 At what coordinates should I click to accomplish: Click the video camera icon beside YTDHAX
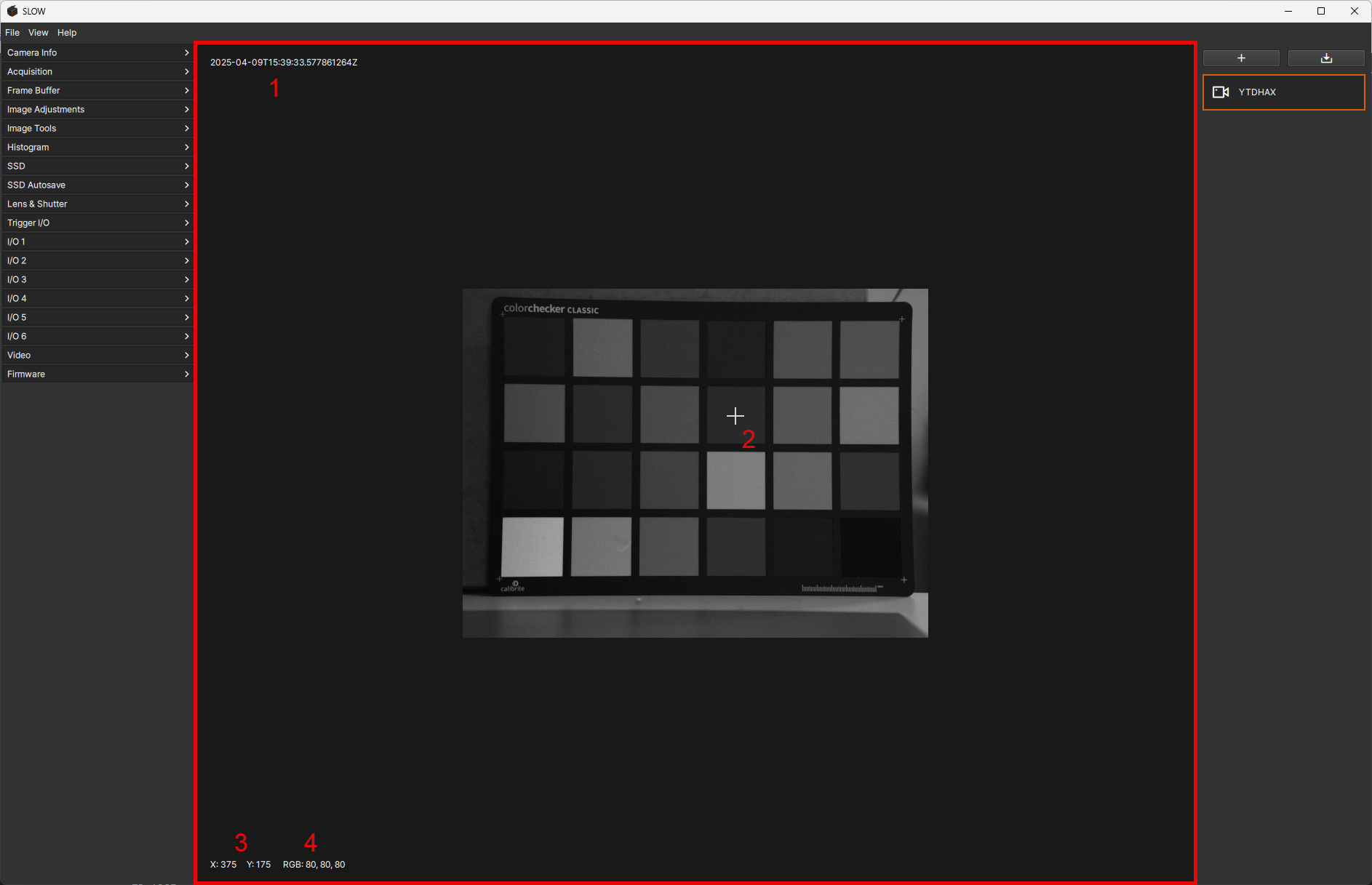1221,92
